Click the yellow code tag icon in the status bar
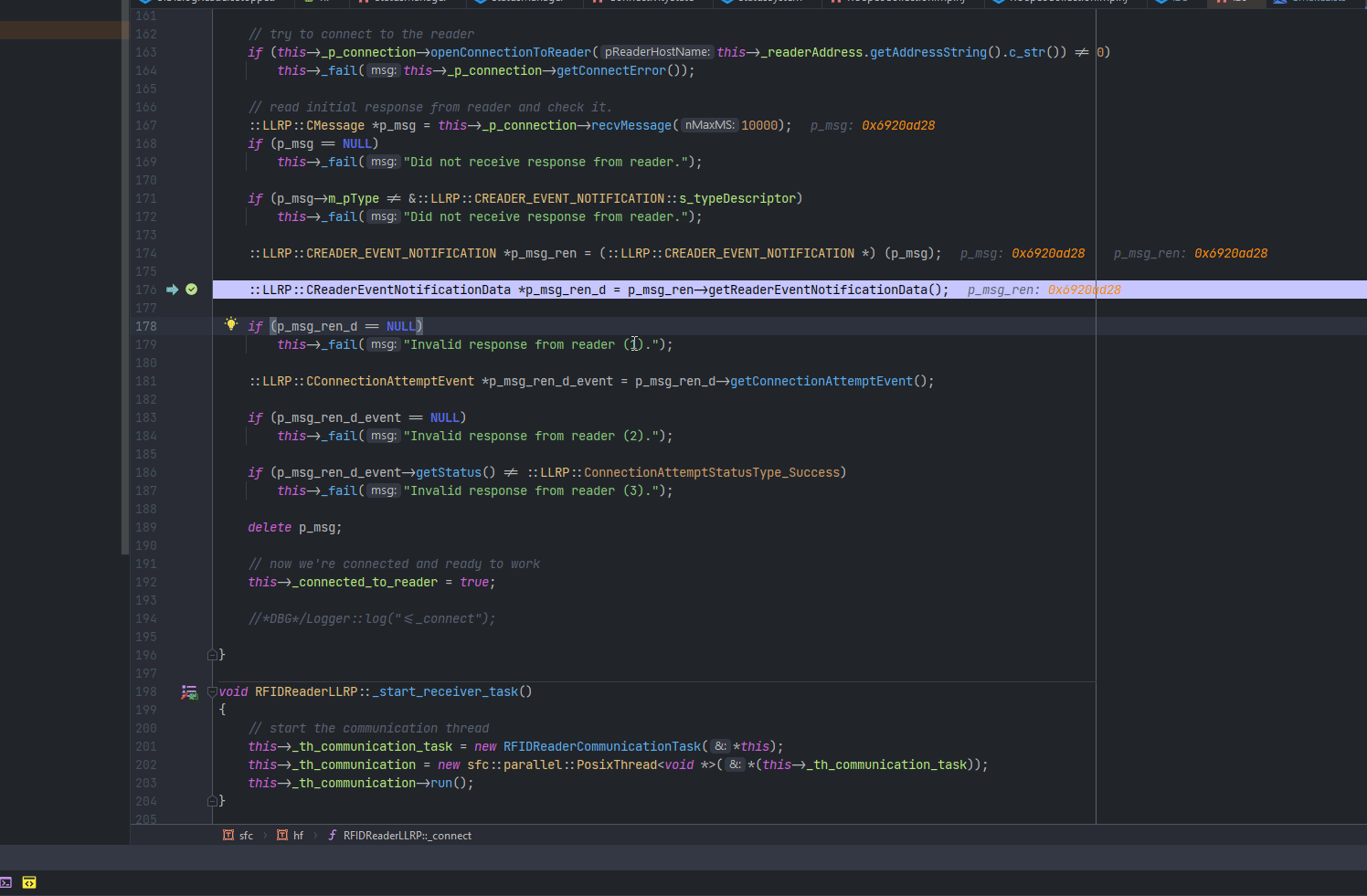 pyautogui.click(x=29, y=882)
